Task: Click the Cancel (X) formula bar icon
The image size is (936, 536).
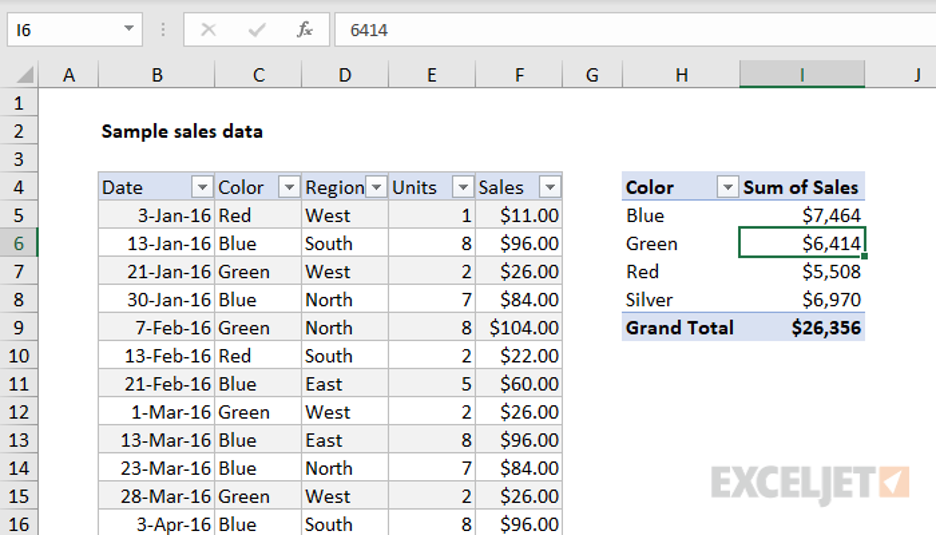Action: click(x=208, y=29)
